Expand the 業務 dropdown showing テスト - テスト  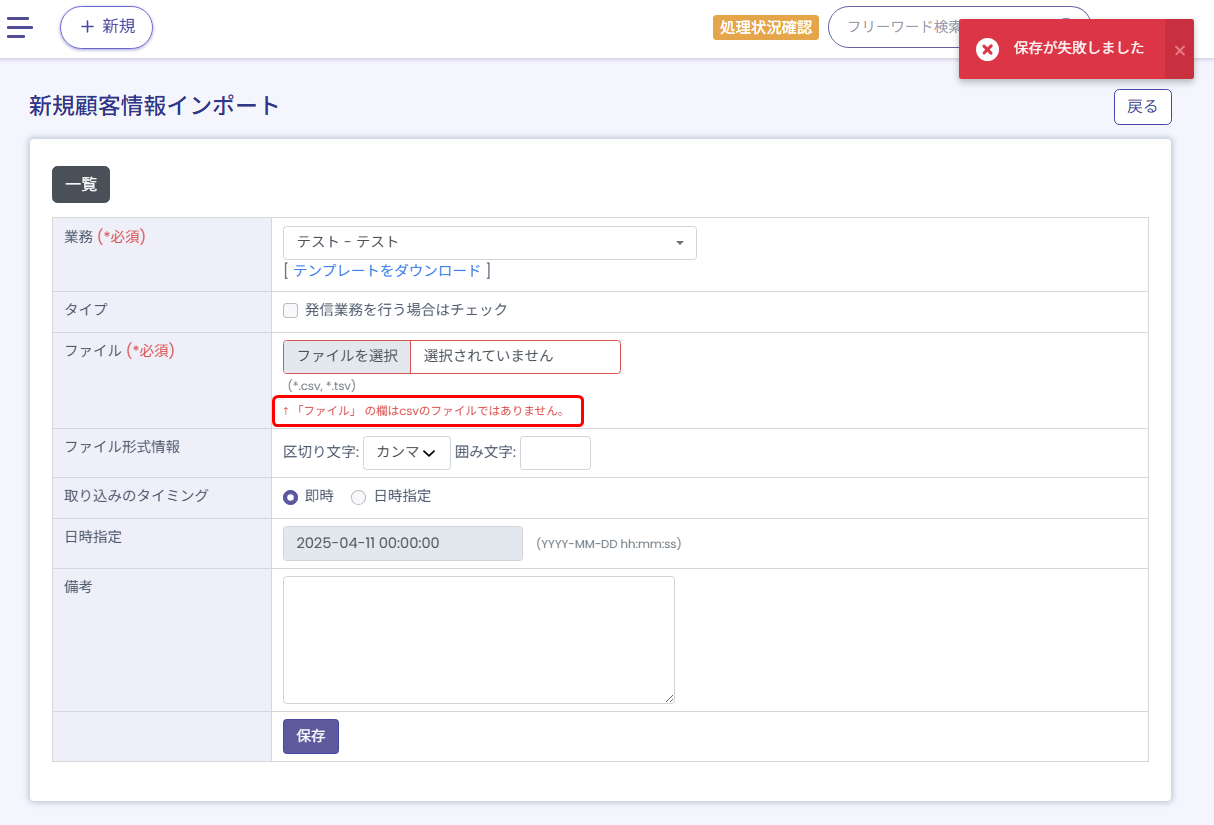(489, 243)
